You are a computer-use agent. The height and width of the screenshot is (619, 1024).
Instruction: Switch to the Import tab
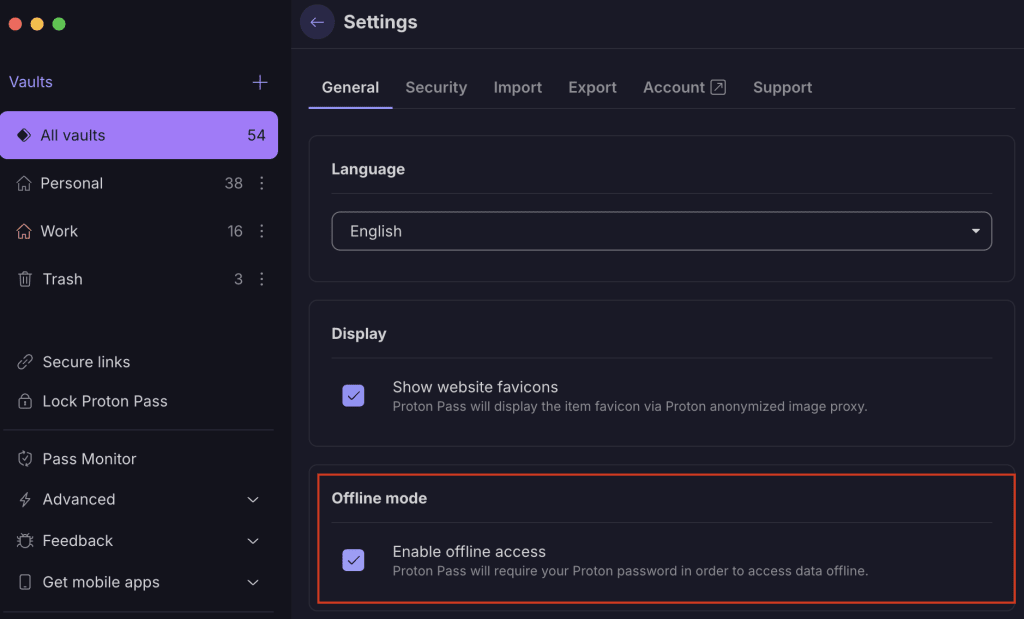(518, 88)
